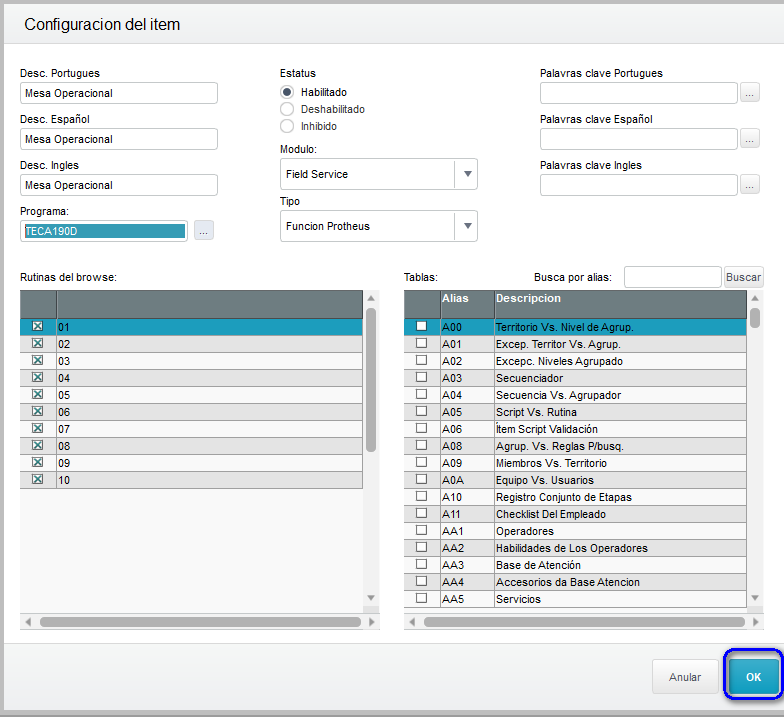Image resolution: width=784 pixels, height=717 pixels.
Task: Tick the checkbox for alias AA1 Operadores
Action: click(x=422, y=530)
